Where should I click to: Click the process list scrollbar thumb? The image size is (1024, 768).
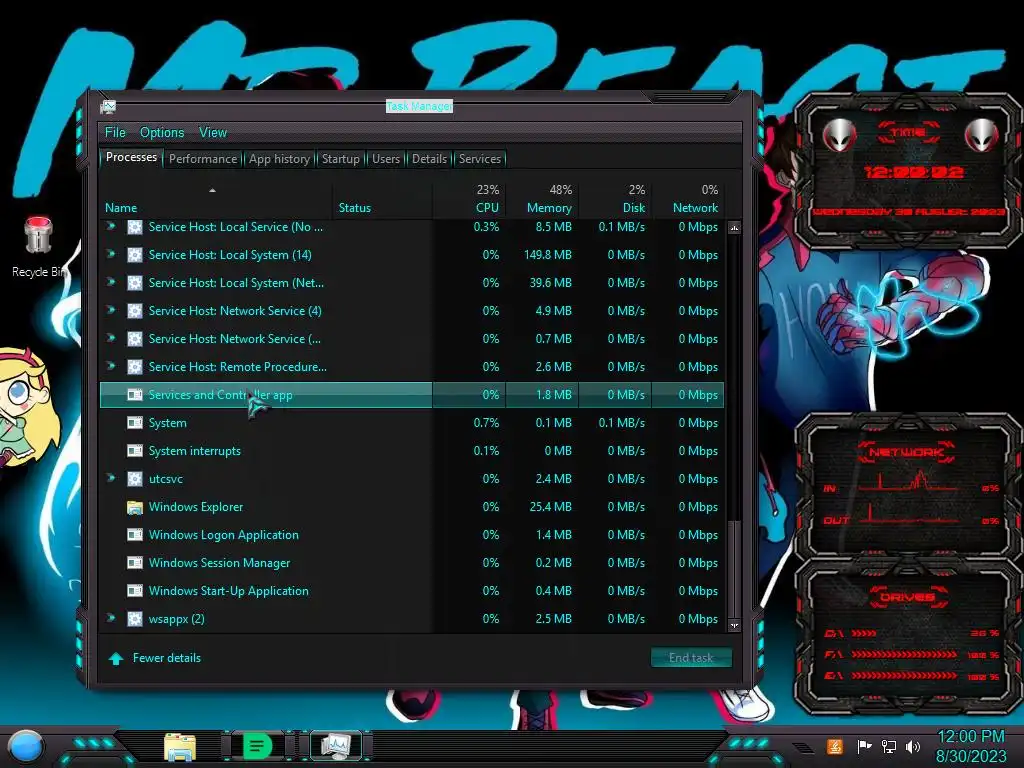735,567
